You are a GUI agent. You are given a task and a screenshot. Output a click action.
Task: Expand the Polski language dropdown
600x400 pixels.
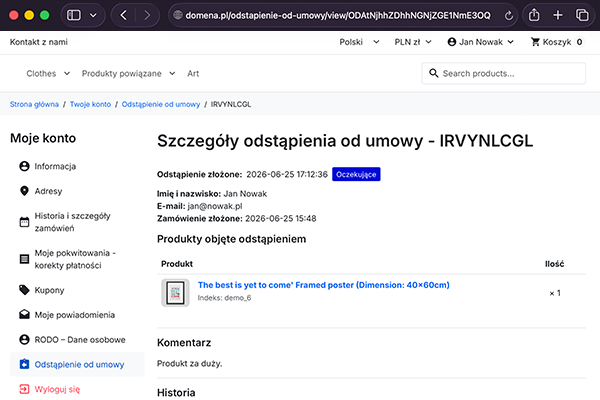click(359, 42)
